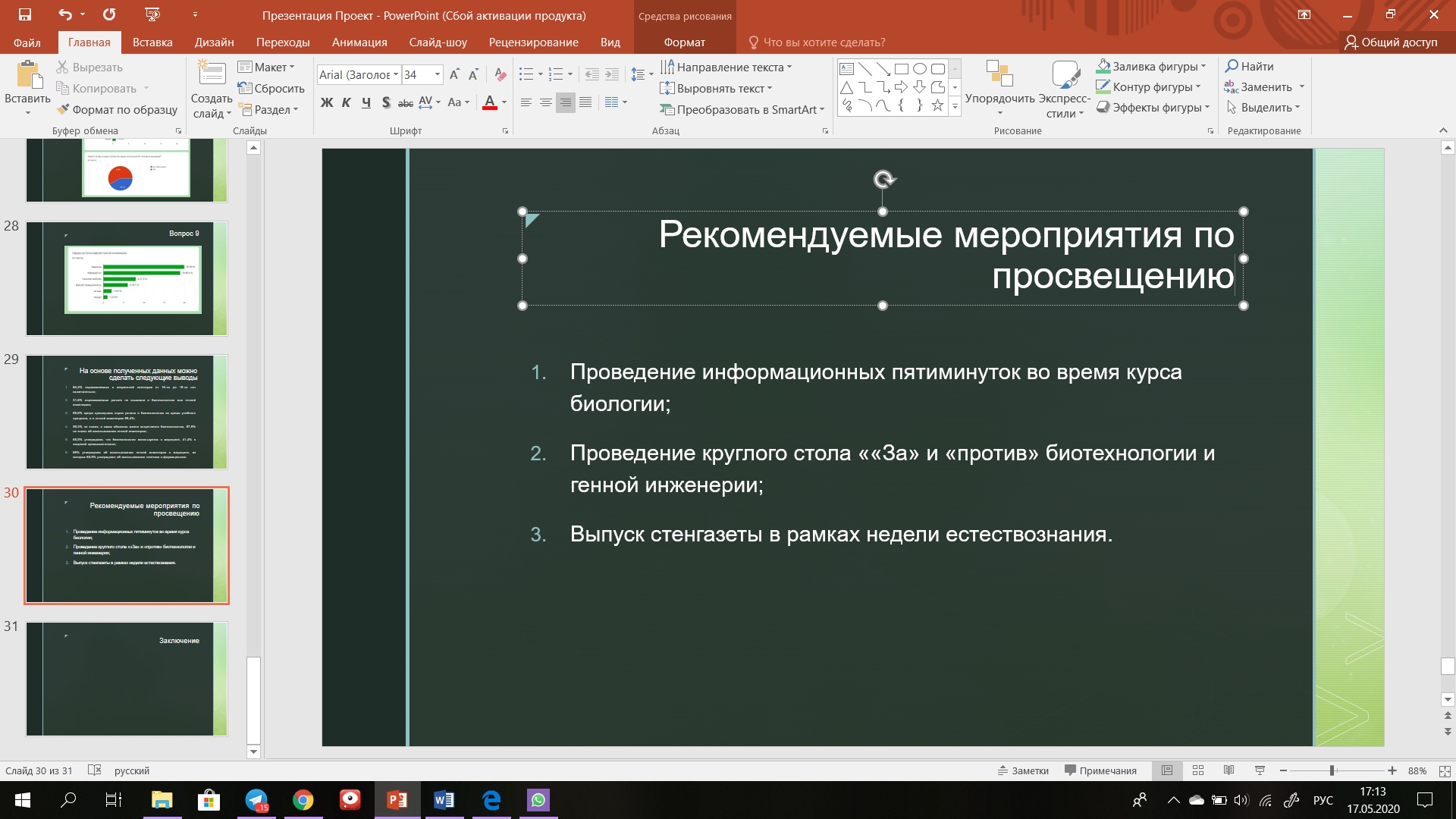The image size is (1456, 819).
Task: Click the Найти button
Action: 1250,66
